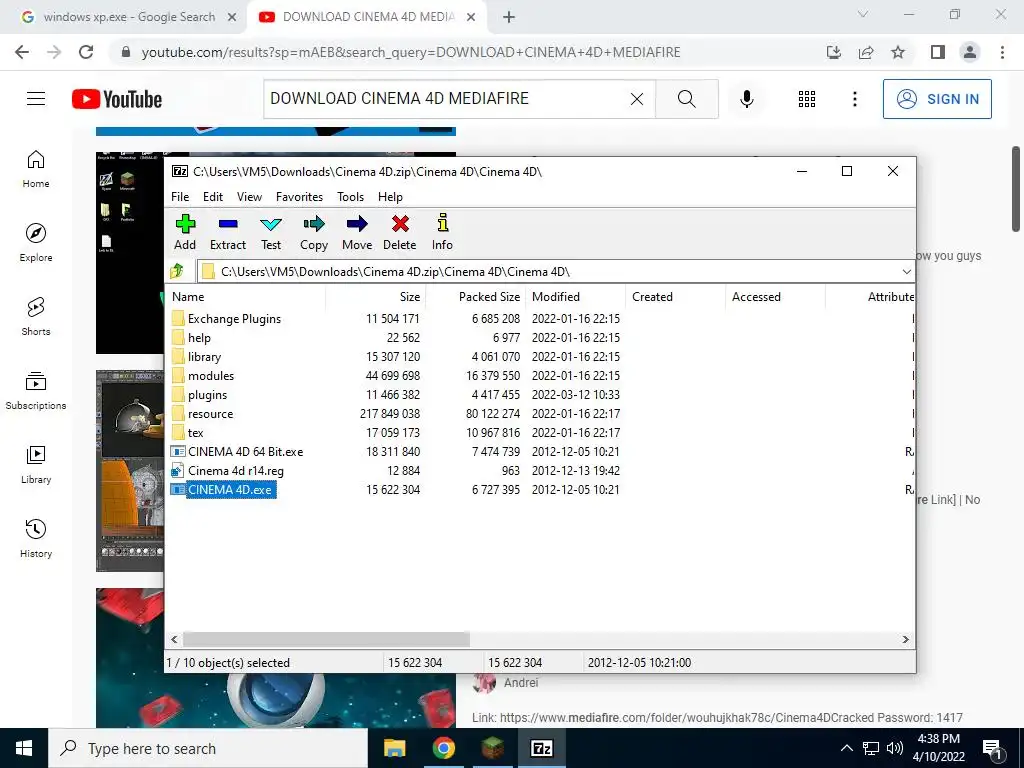1024x768 pixels.
Task: Open the Tools menu in 7-Zip
Action: (351, 197)
